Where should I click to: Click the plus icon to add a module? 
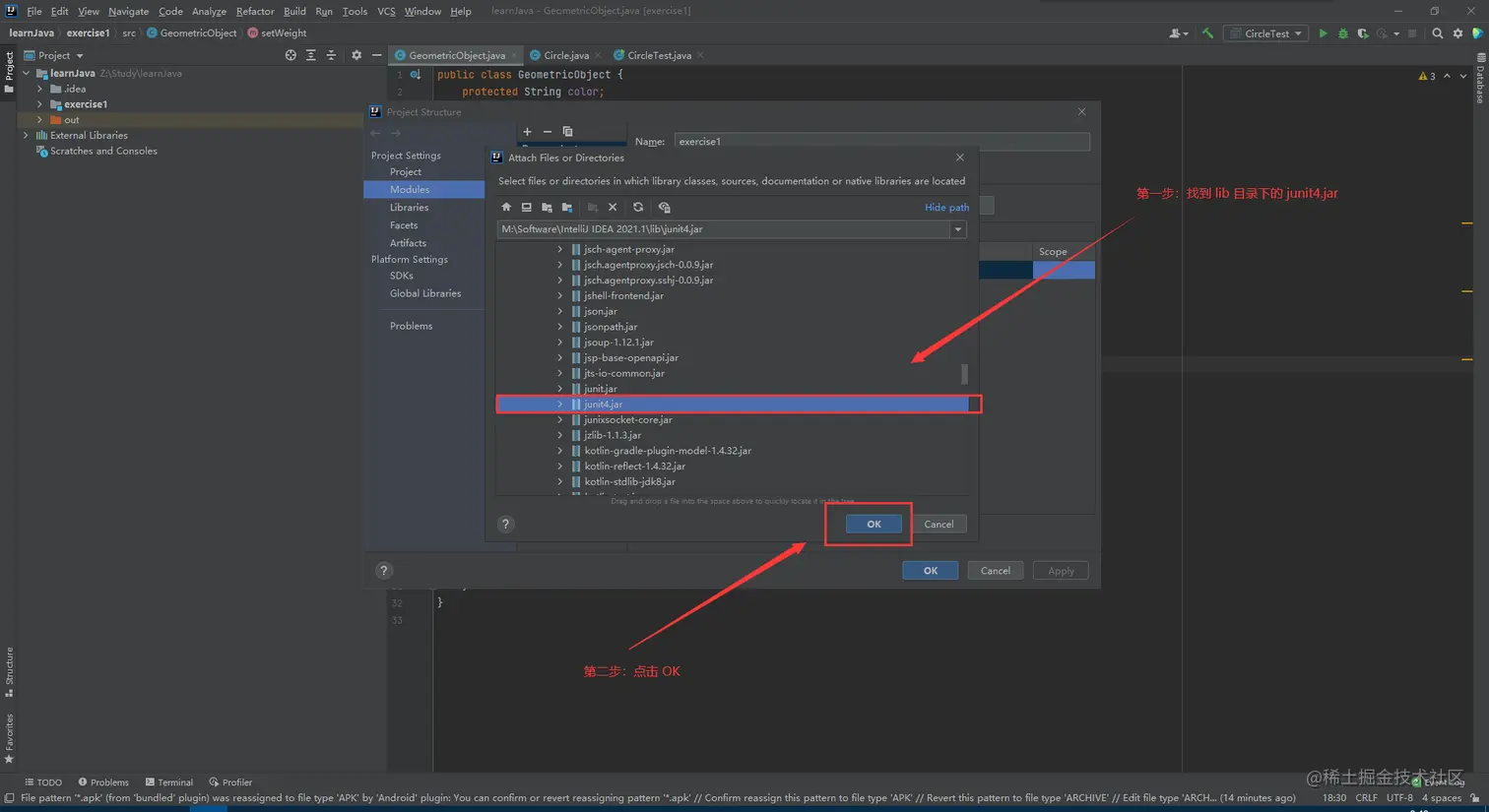[x=527, y=132]
